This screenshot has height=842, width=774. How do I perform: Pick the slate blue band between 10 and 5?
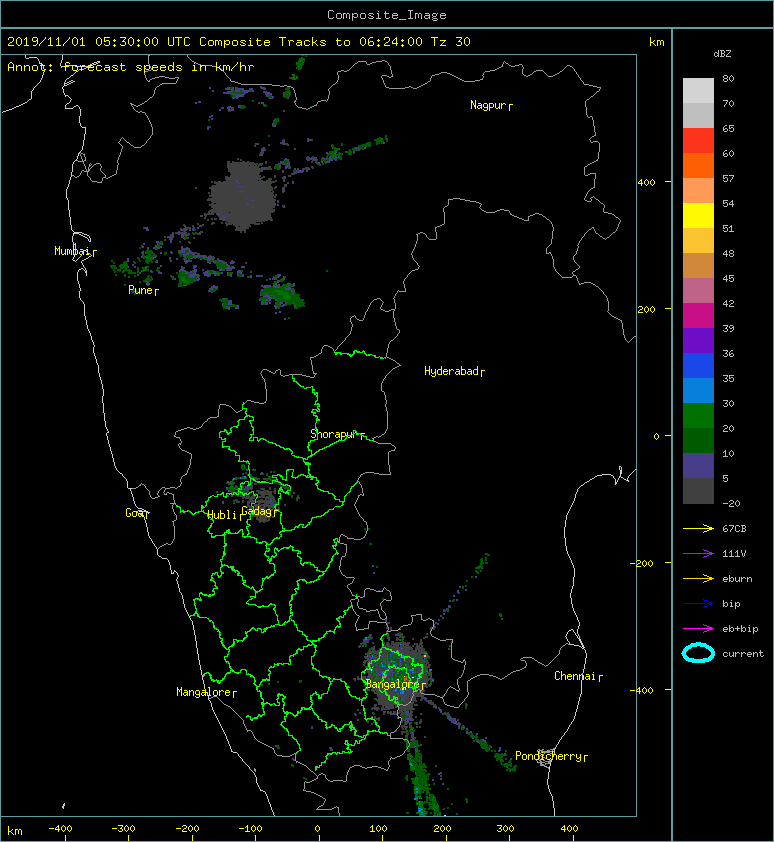pos(698,466)
